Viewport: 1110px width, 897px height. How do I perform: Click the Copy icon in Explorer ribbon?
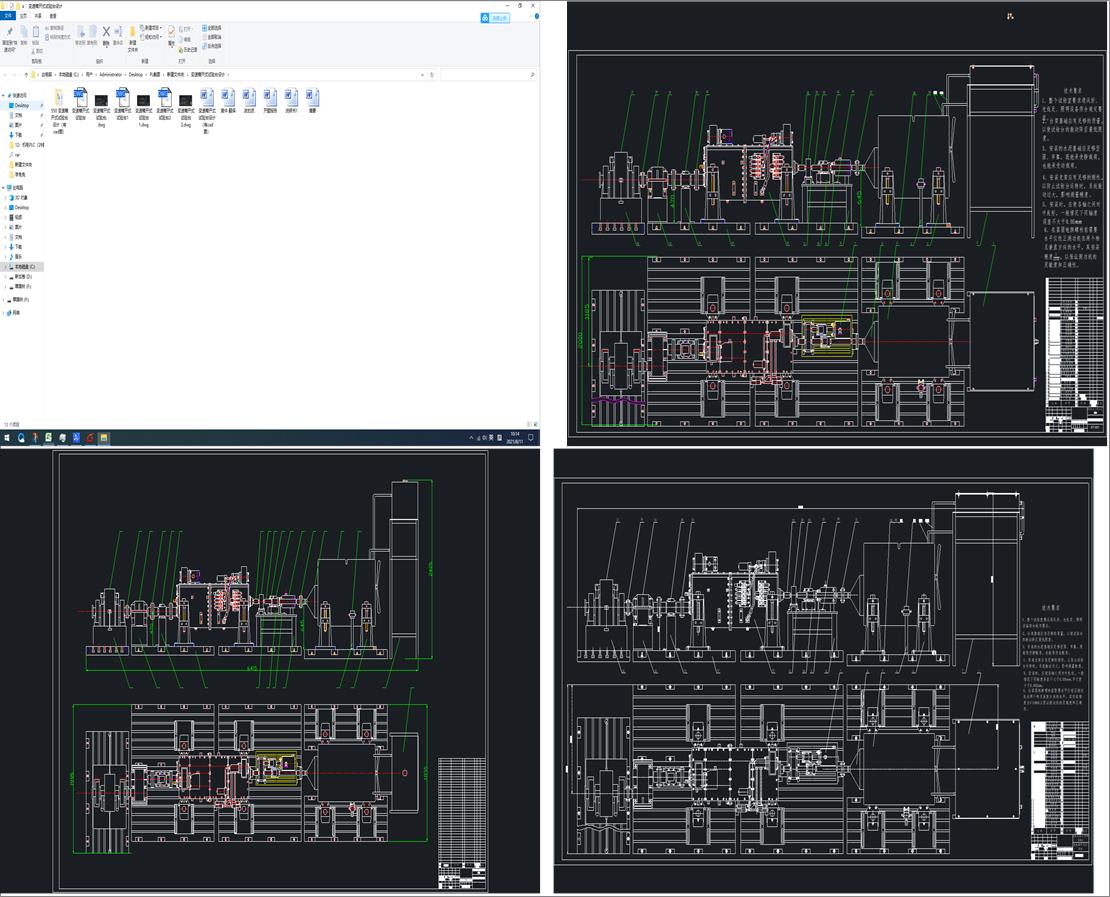point(23,32)
